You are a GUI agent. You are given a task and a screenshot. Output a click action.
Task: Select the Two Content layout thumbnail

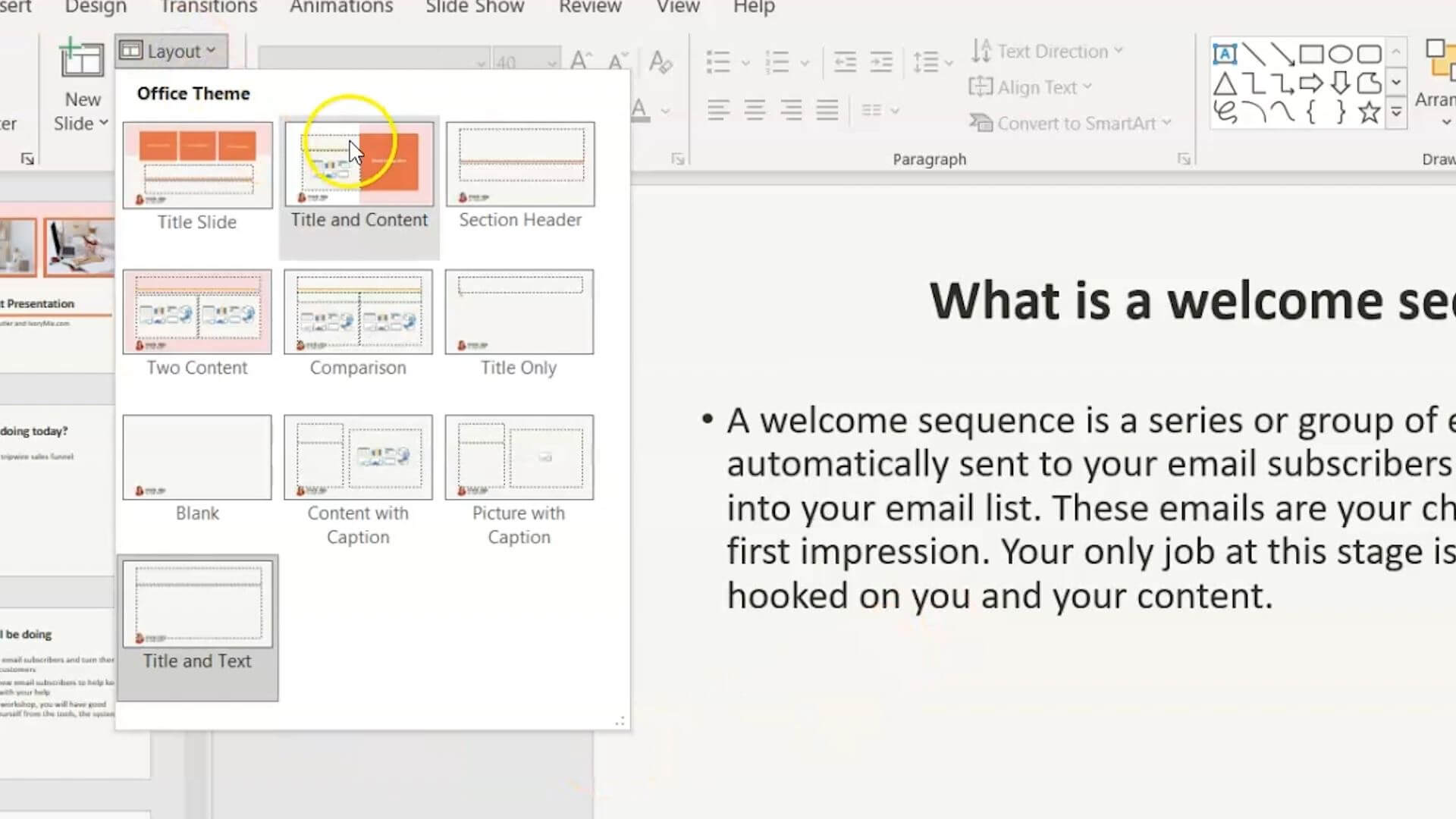click(196, 311)
